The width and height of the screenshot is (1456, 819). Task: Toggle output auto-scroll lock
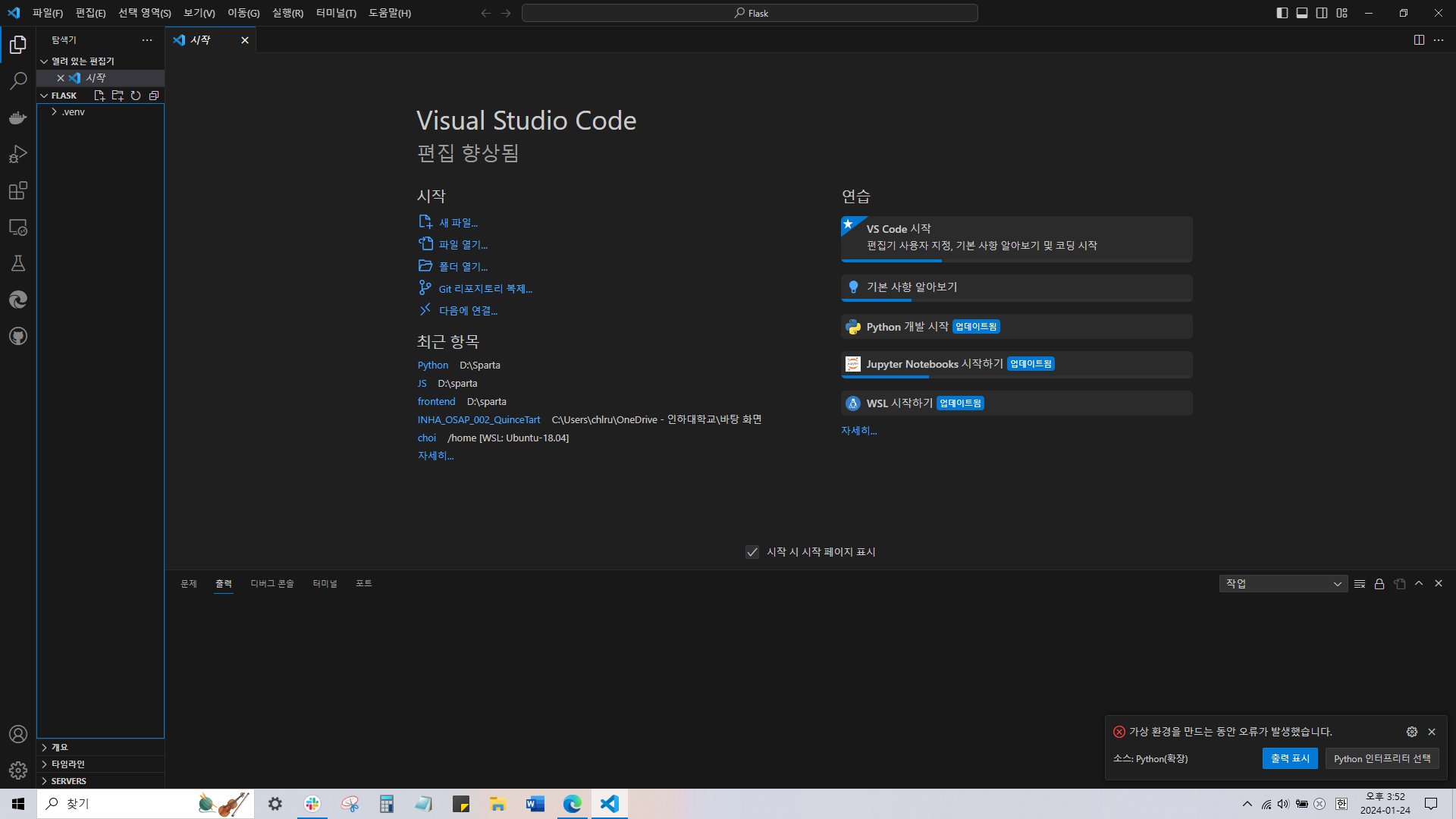(x=1379, y=584)
